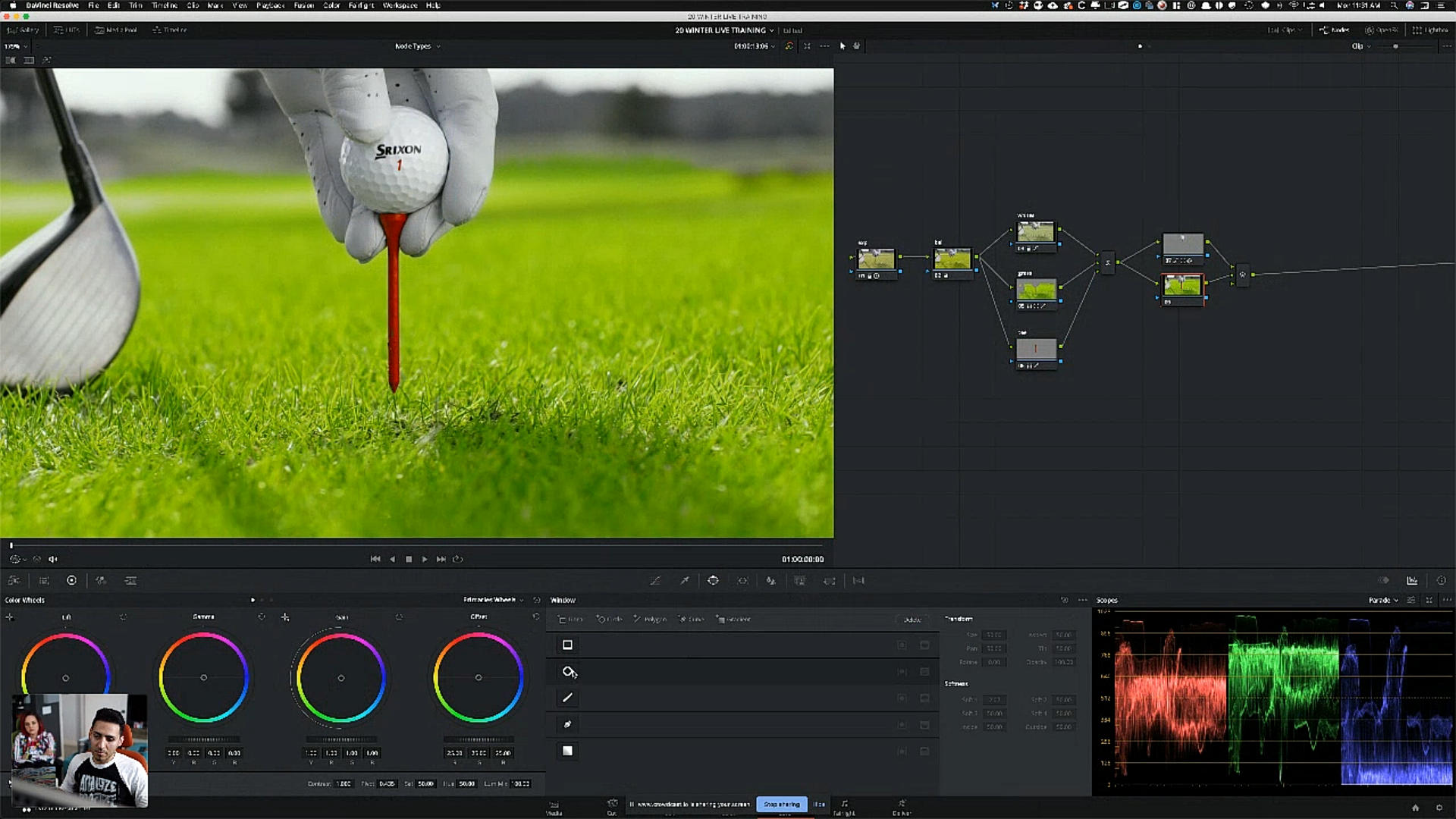Mute viewer audio
This screenshot has width=1456, height=819.
53,560
